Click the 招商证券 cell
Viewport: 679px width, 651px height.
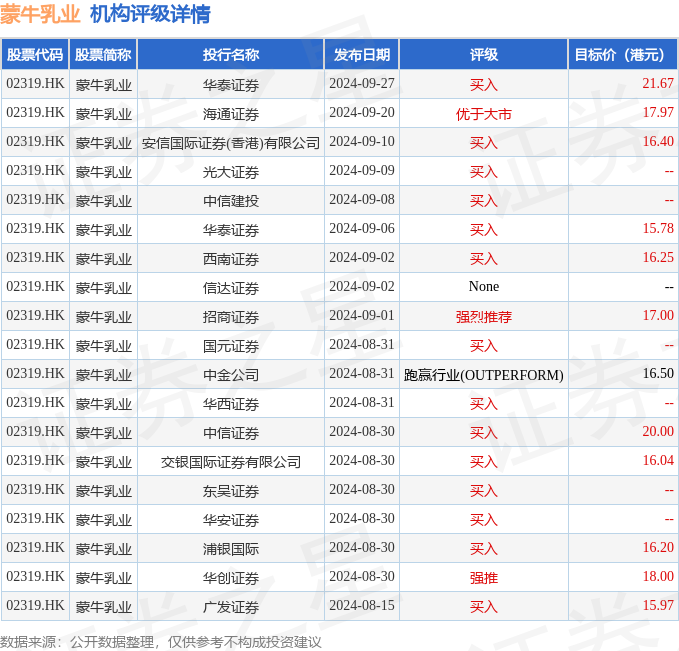pos(231,317)
